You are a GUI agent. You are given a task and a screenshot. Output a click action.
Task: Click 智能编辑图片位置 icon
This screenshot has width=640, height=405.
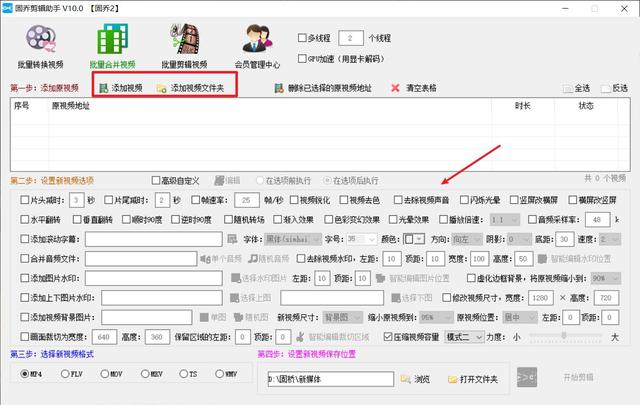point(380,278)
